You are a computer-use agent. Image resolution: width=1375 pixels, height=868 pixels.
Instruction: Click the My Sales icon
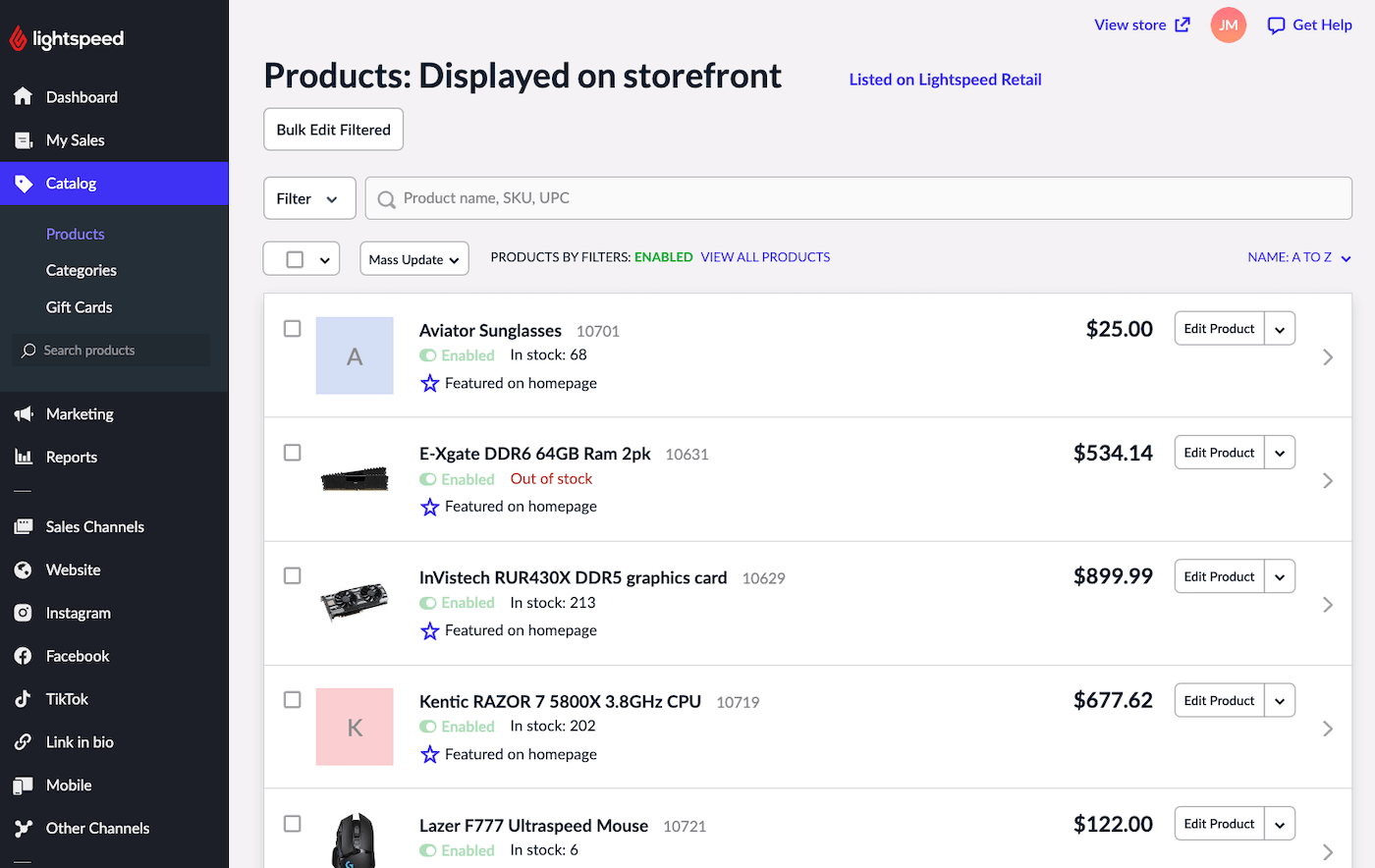pos(24,140)
